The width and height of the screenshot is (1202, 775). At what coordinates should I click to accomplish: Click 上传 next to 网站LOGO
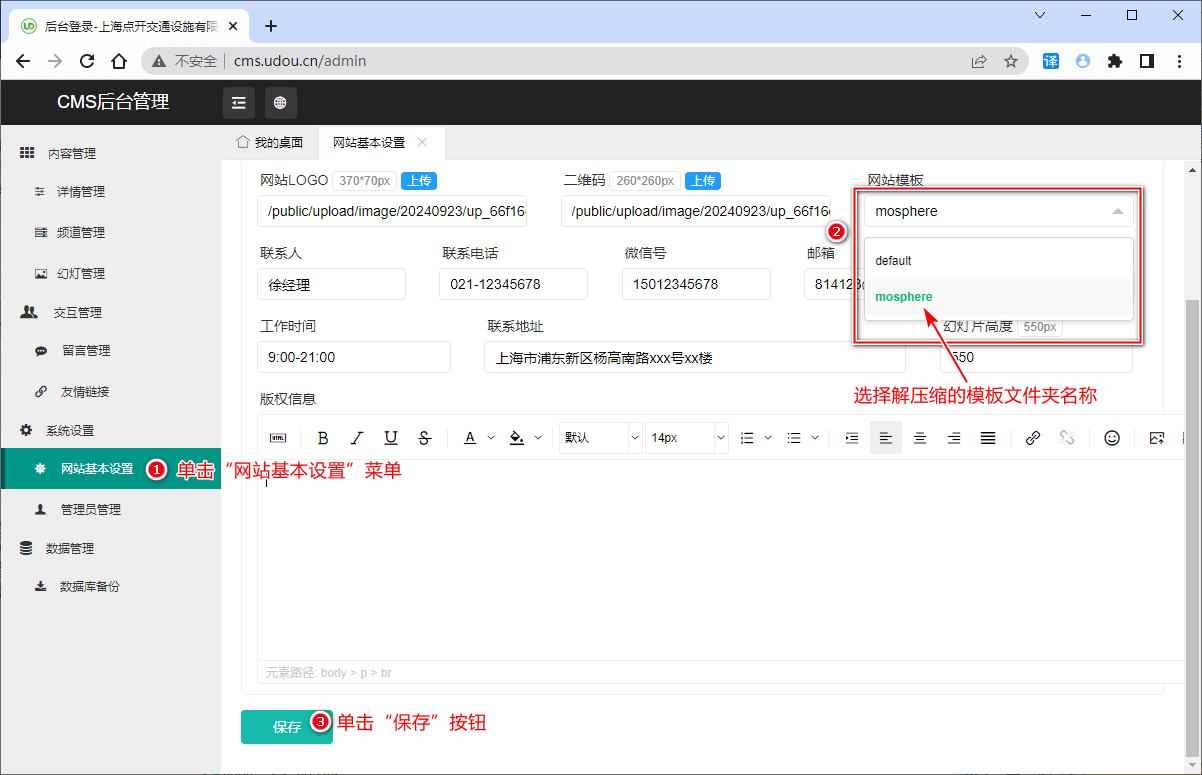click(x=419, y=181)
